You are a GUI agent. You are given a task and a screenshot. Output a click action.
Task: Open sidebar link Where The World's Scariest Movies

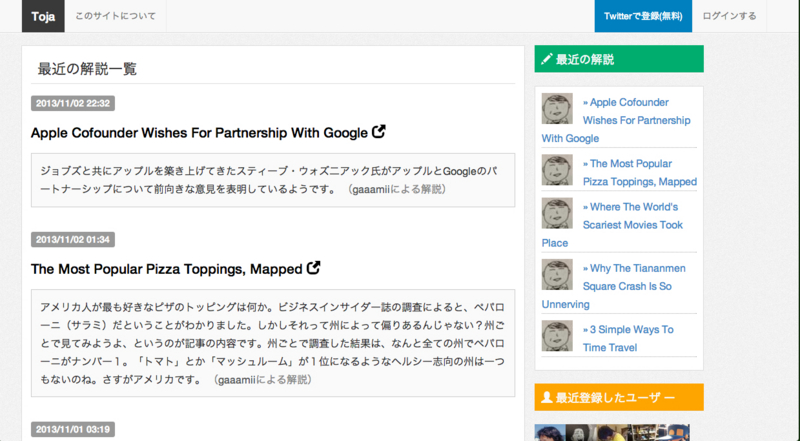pyautogui.click(x=612, y=225)
